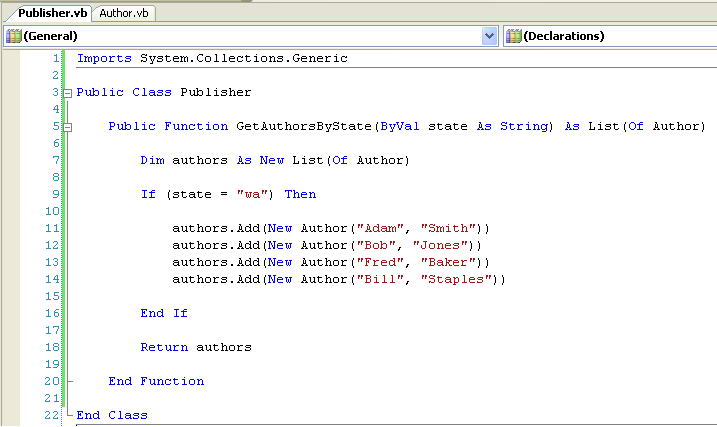
Task: Switch to the Author.vb tab
Action: pyautogui.click(x=123, y=13)
